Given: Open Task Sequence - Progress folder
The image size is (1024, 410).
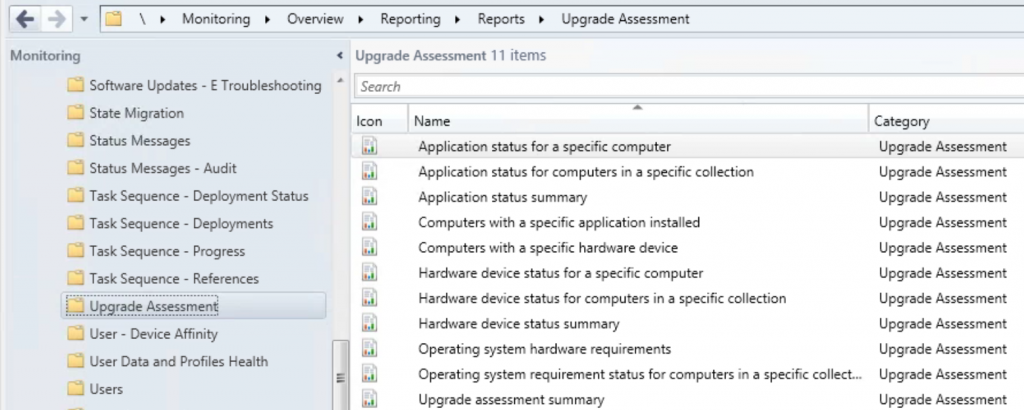Looking at the screenshot, I should pyautogui.click(x=156, y=251).
